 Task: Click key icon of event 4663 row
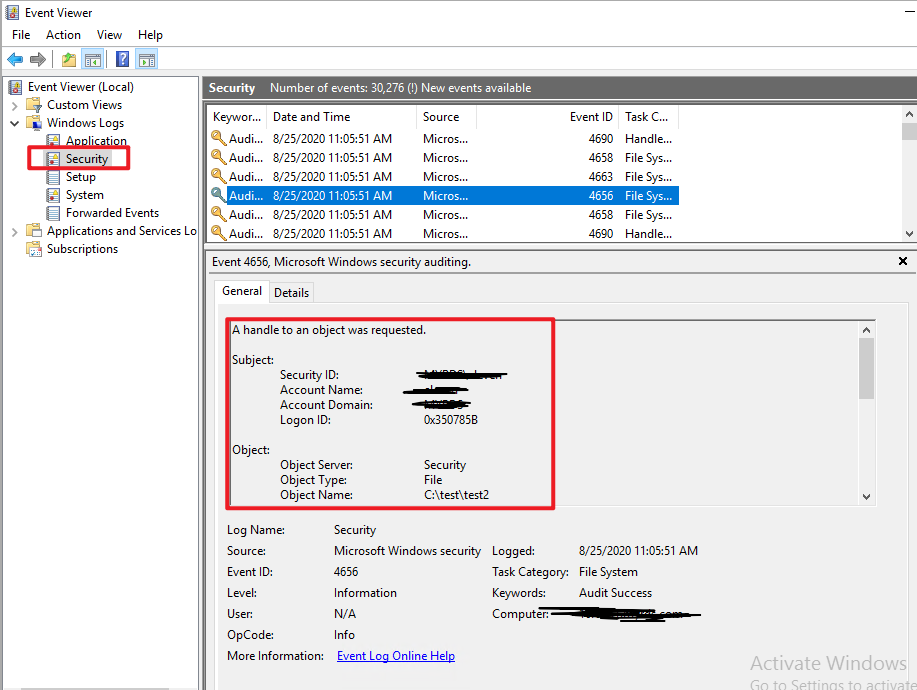point(219,177)
